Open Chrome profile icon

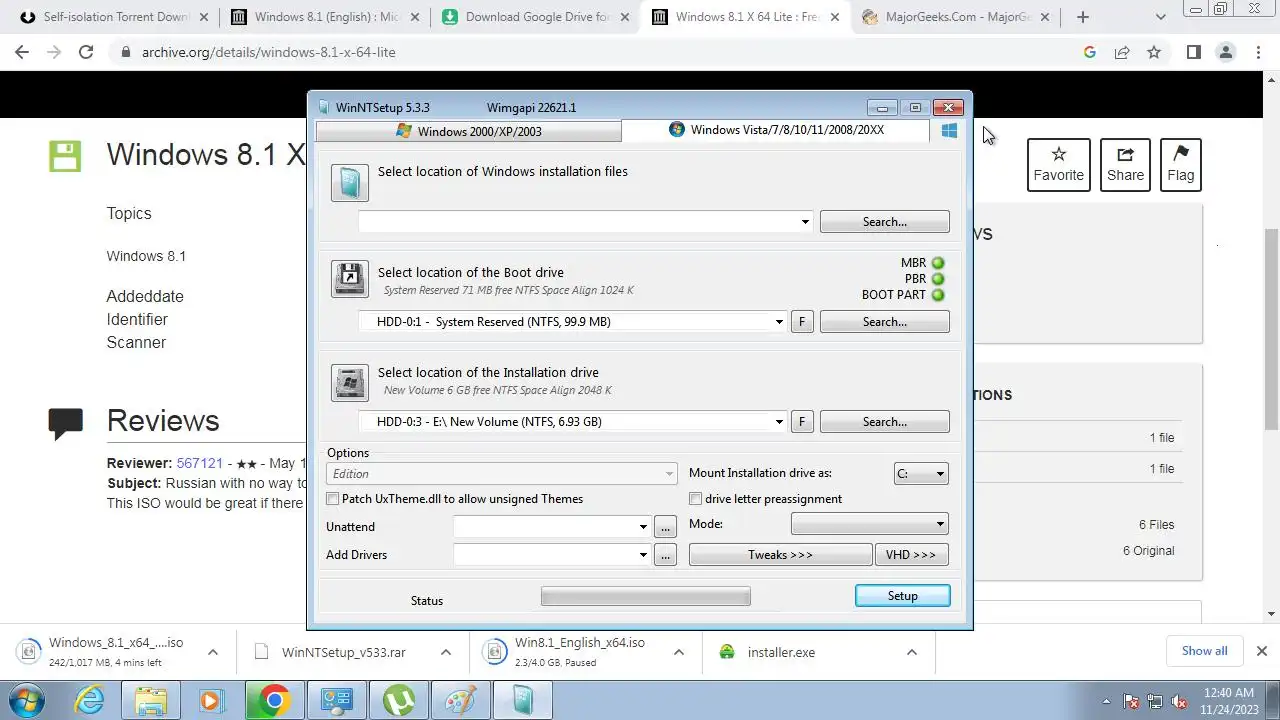1225,52
